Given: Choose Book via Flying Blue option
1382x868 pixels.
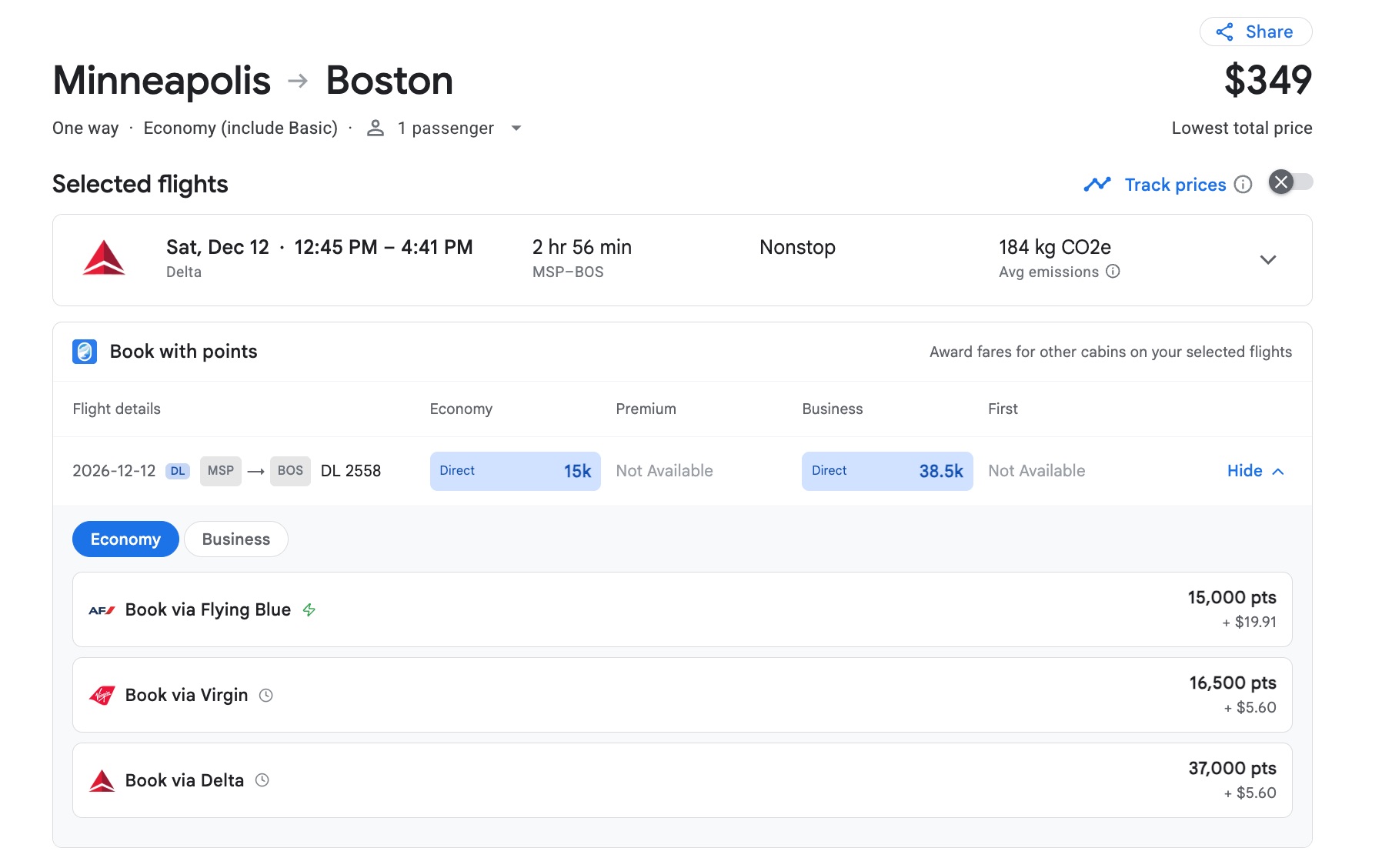Looking at the screenshot, I should [x=682, y=609].
